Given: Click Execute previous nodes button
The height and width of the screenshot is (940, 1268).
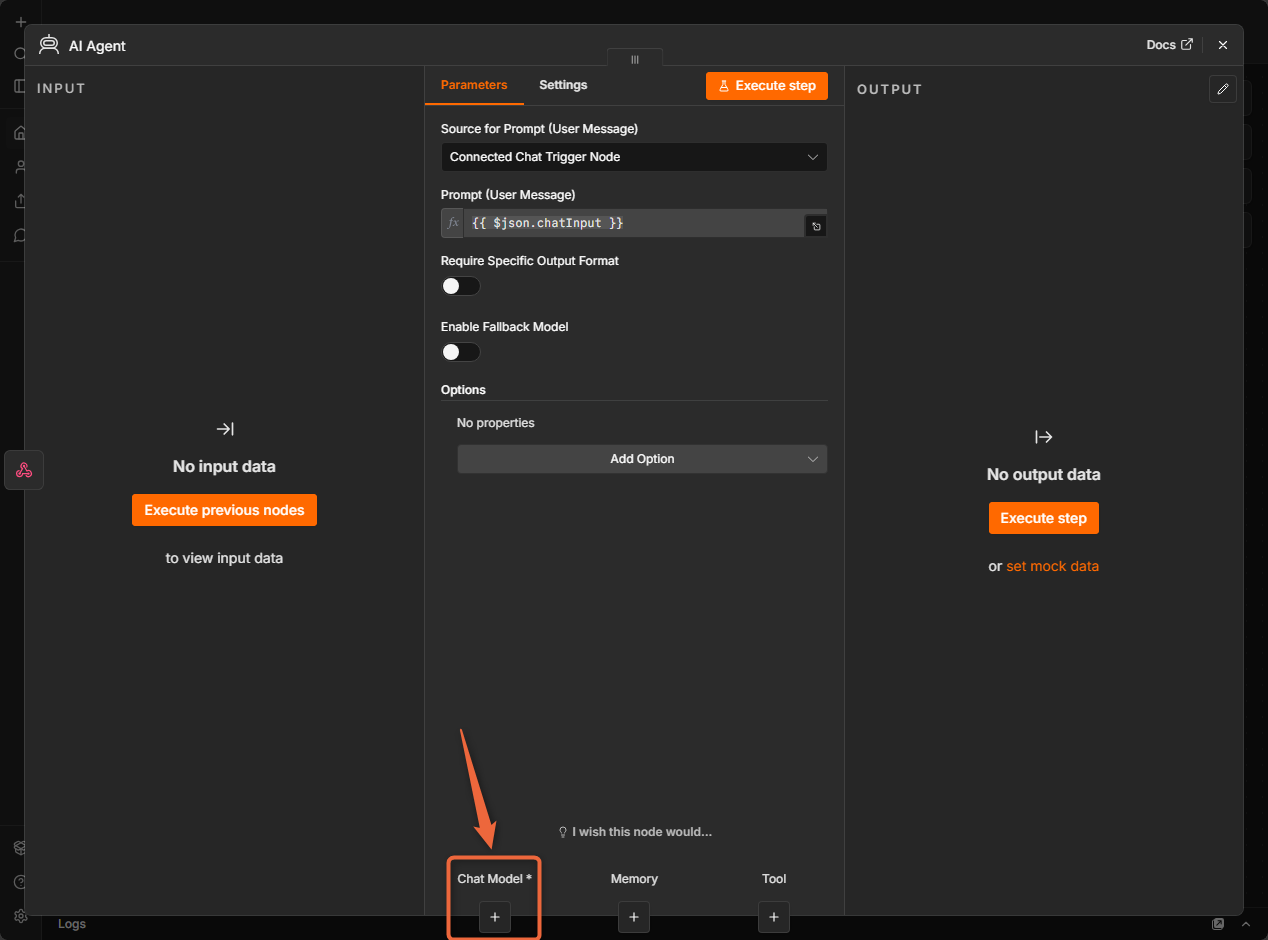Looking at the screenshot, I should pyautogui.click(x=224, y=510).
